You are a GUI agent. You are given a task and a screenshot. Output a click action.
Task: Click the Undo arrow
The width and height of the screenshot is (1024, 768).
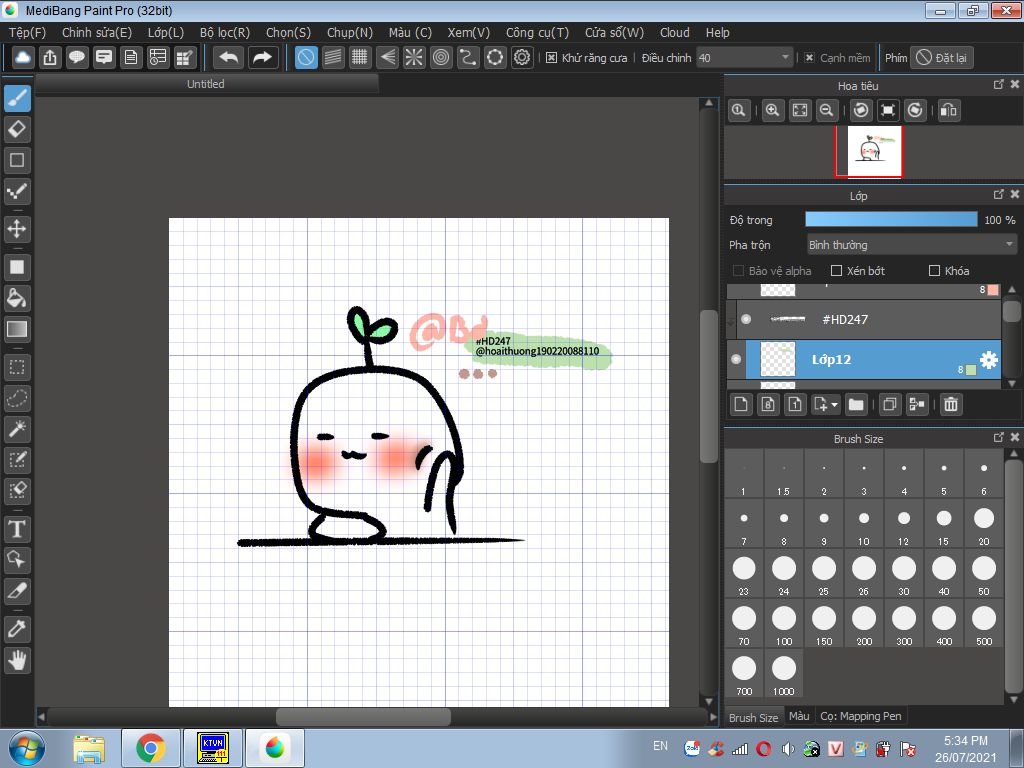229,57
